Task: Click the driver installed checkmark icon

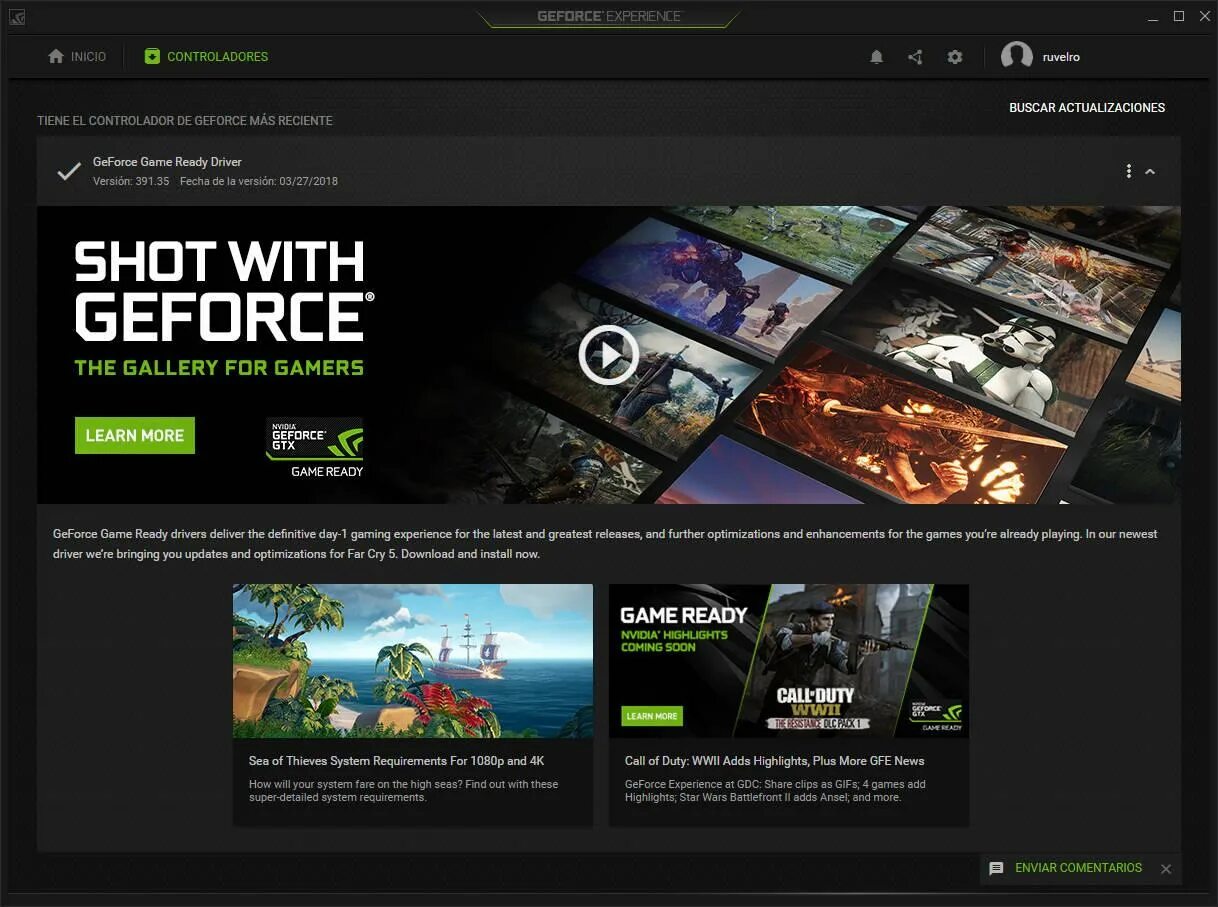Action: [x=68, y=171]
